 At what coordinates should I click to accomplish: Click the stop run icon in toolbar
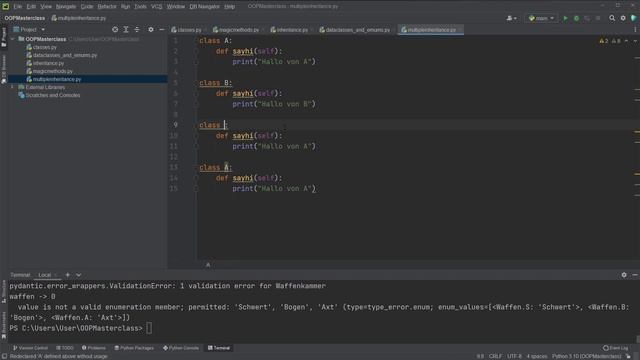point(598,18)
